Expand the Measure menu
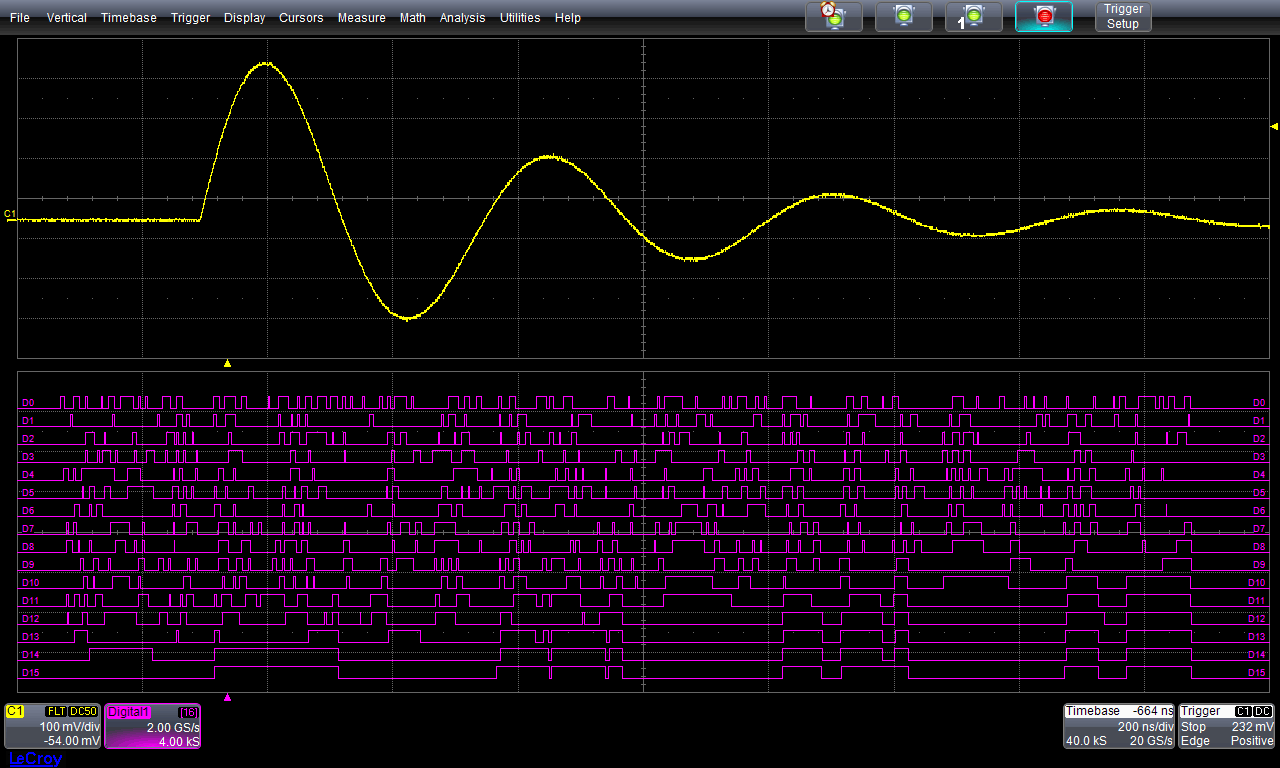1280x768 pixels. click(x=361, y=18)
